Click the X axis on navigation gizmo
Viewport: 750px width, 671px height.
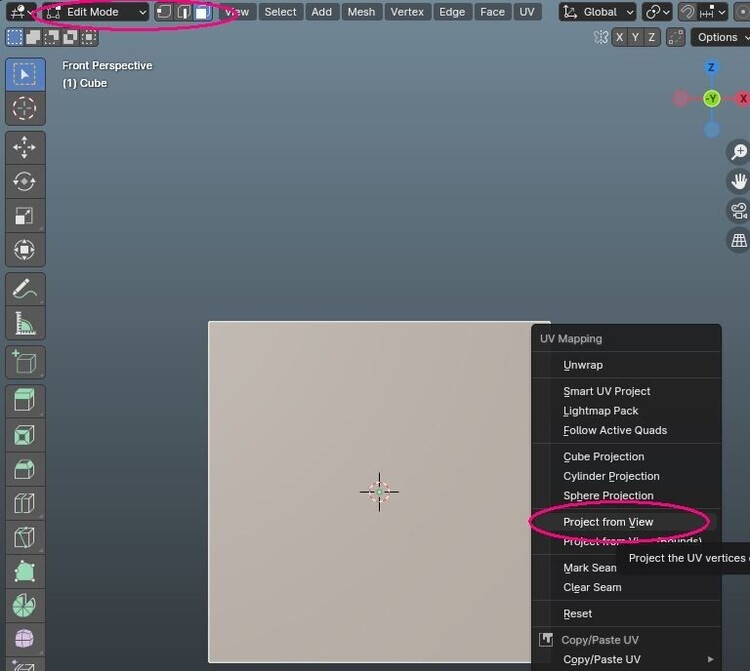pyautogui.click(x=743, y=99)
